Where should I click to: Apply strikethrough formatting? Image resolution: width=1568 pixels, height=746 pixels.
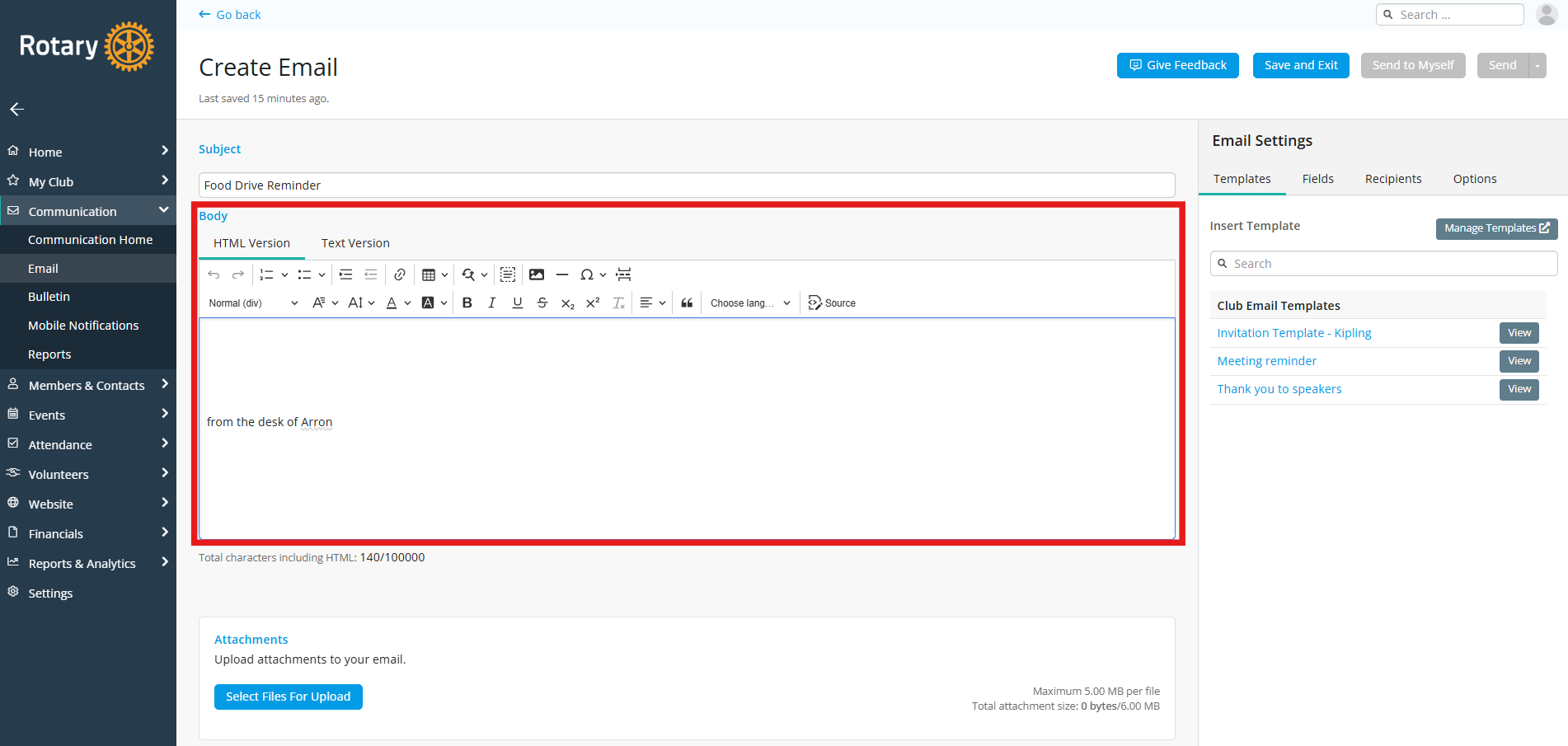click(542, 303)
